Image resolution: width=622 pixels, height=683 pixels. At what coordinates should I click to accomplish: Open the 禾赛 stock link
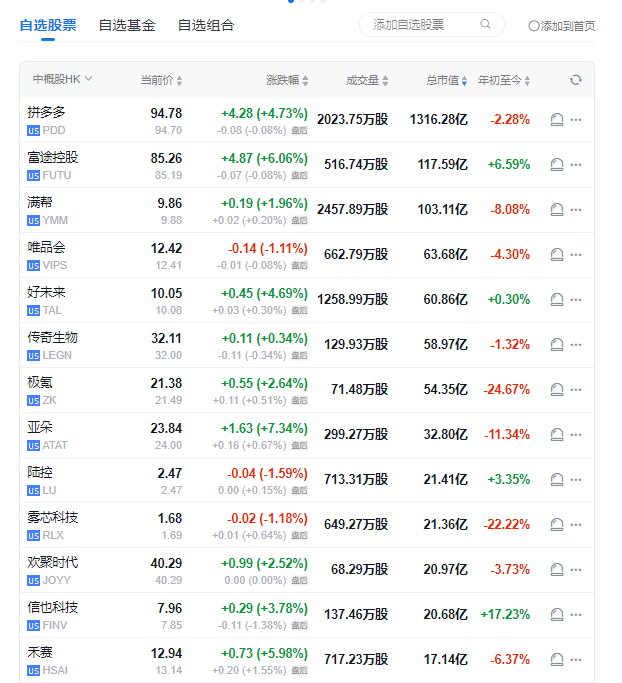(x=40, y=653)
